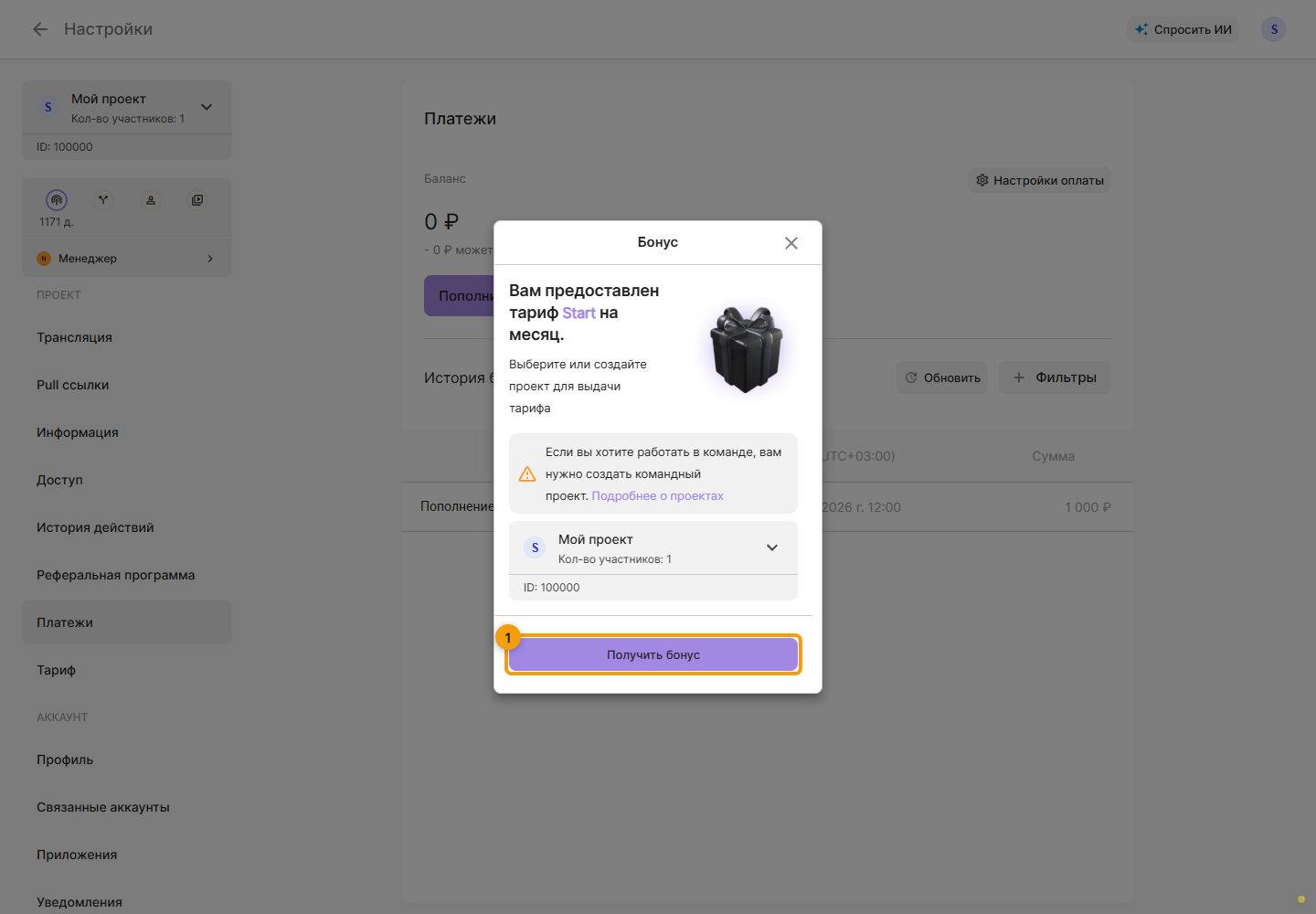The width and height of the screenshot is (1316, 914).
Task: Open the Менеджер row in sidebar
Action: pyautogui.click(x=127, y=259)
